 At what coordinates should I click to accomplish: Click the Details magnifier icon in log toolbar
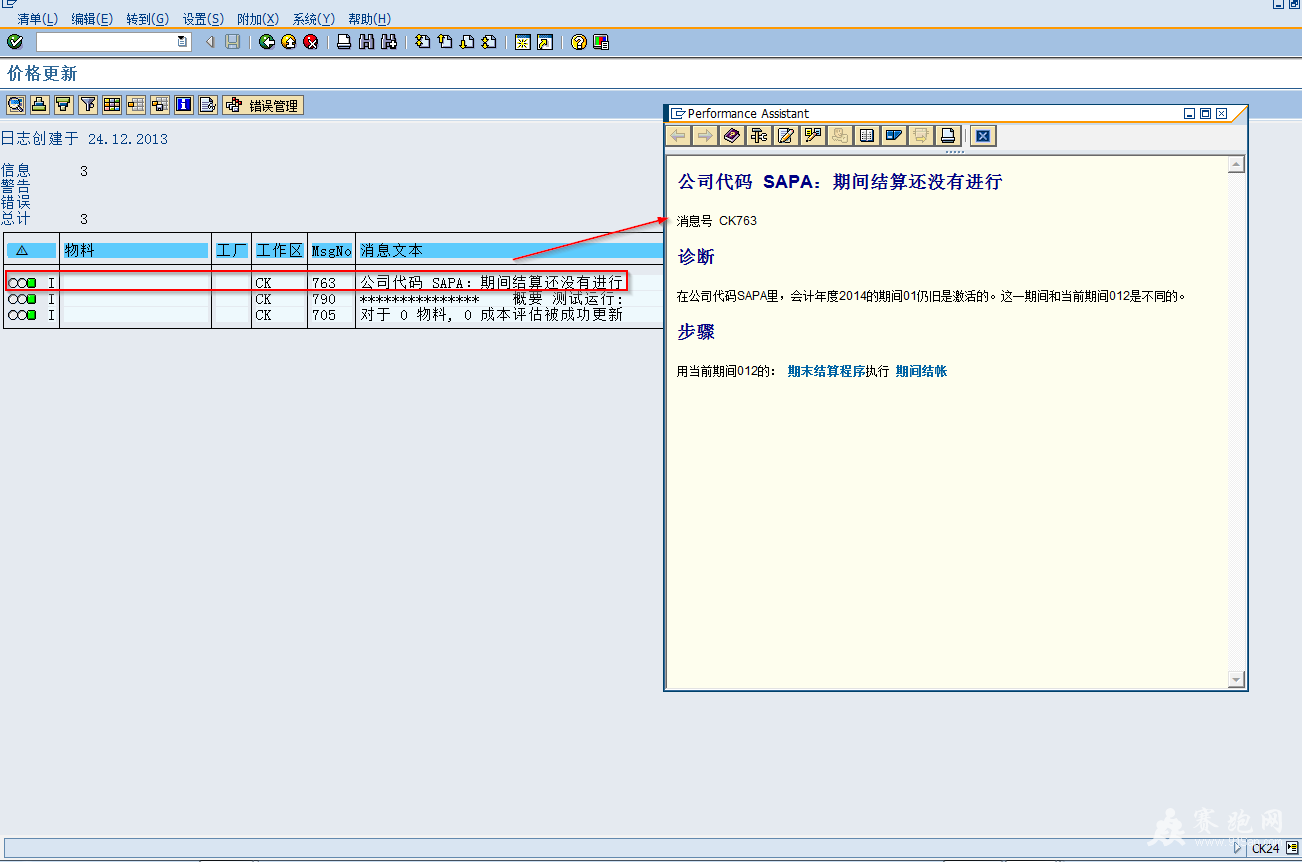[15, 105]
